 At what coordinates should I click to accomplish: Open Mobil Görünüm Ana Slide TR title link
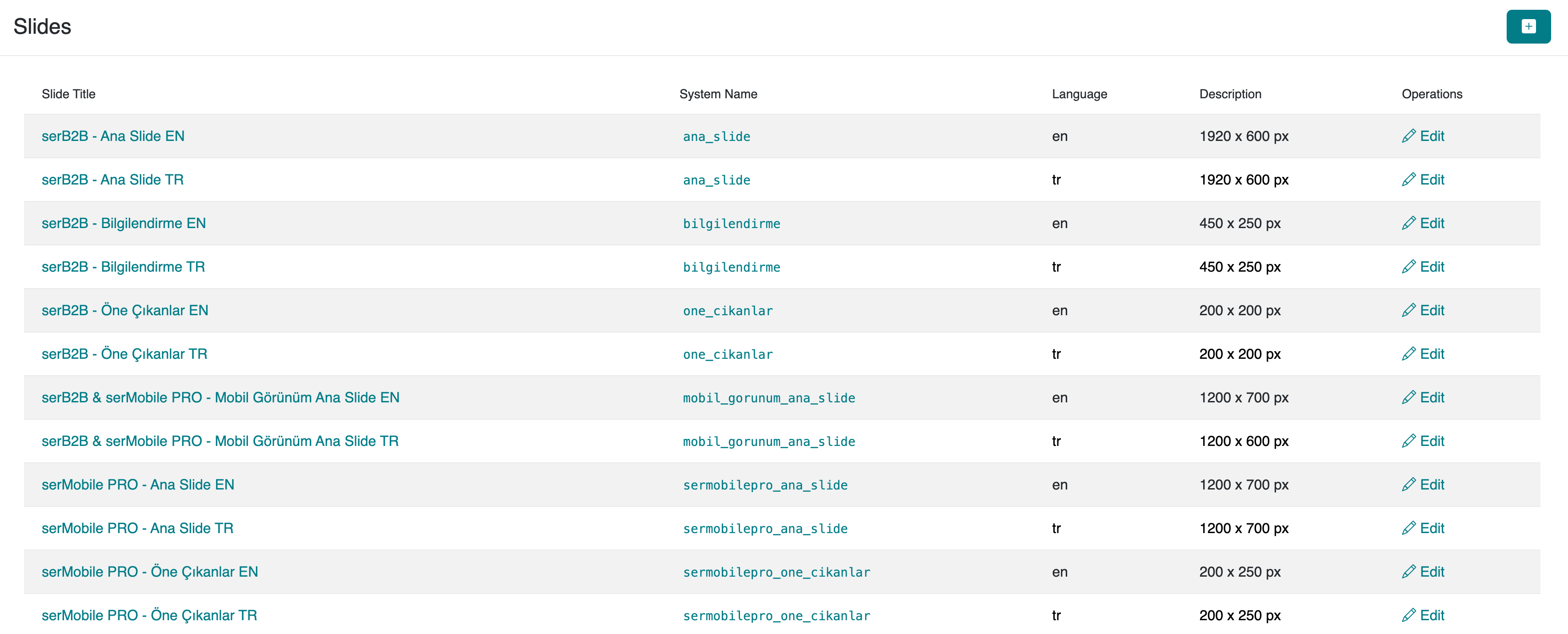(220, 441)
